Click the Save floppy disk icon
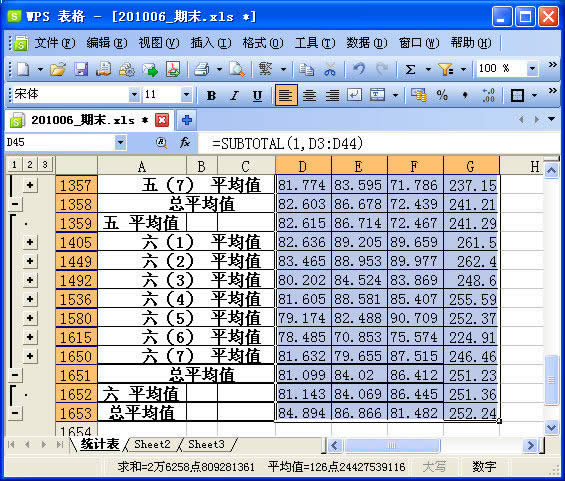 point(81,69)
